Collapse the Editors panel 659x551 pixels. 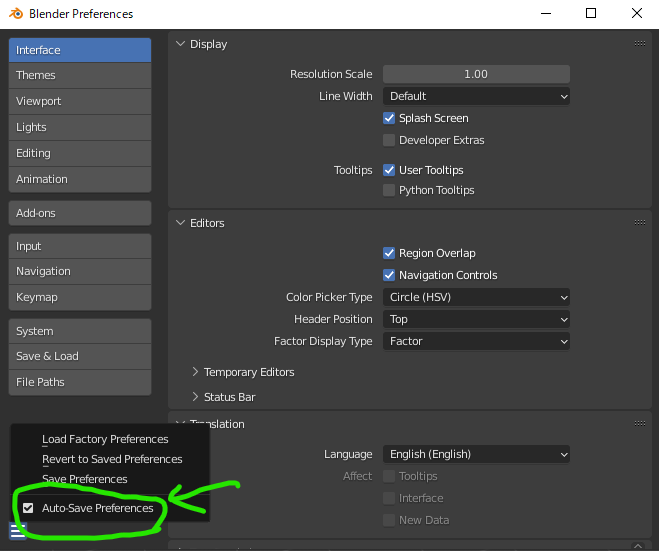click(180, 223)
